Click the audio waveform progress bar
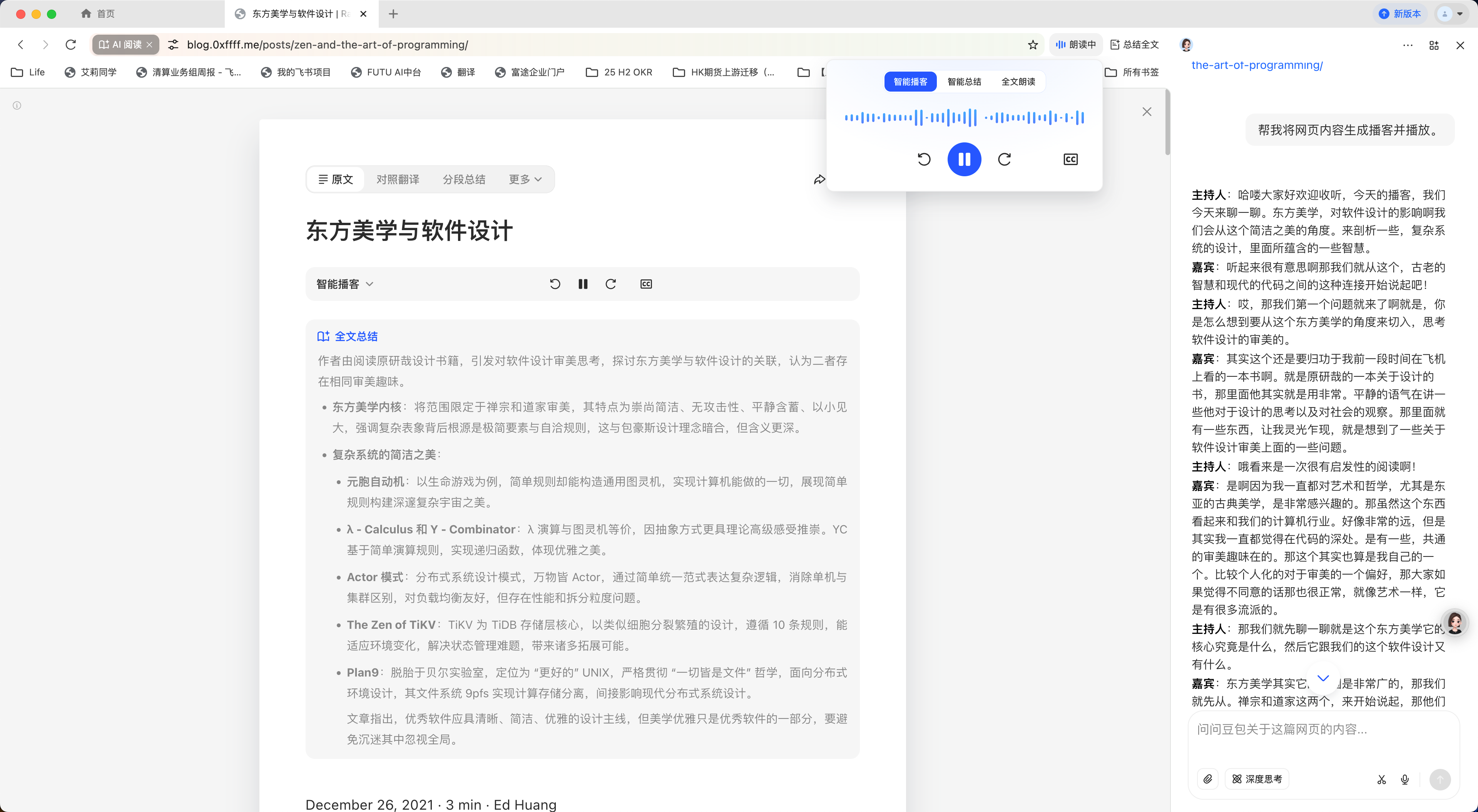1478x812 pixels. click(x=964, y=118)
